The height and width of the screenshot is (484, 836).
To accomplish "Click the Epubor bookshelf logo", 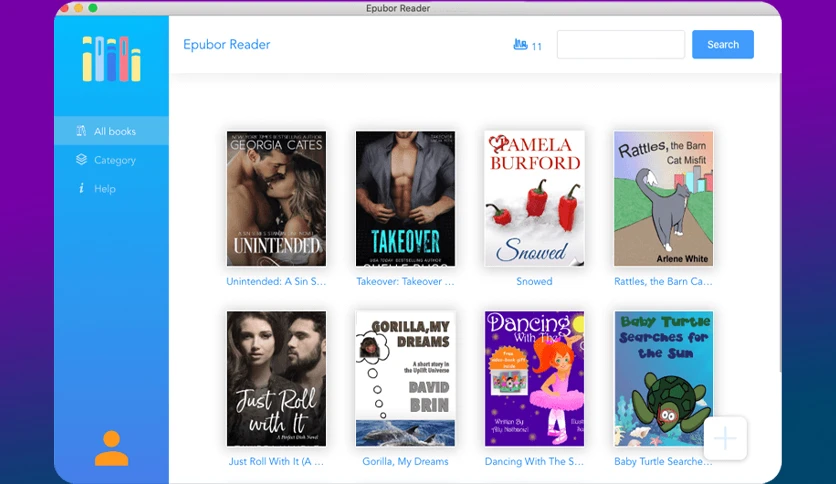I will [x=111, y=59].
